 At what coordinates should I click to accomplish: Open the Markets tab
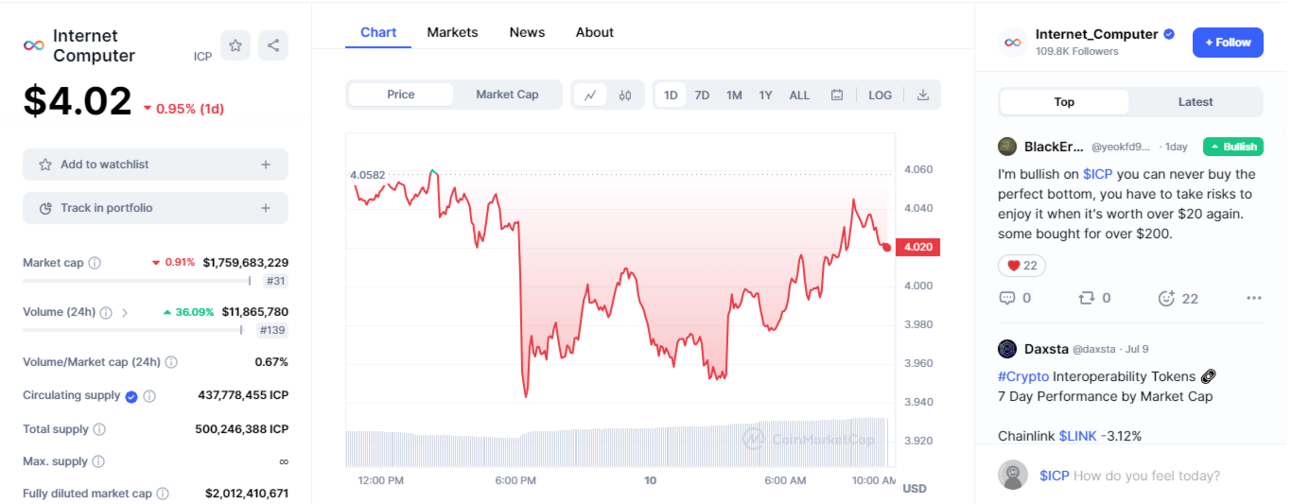coord(452,32)
